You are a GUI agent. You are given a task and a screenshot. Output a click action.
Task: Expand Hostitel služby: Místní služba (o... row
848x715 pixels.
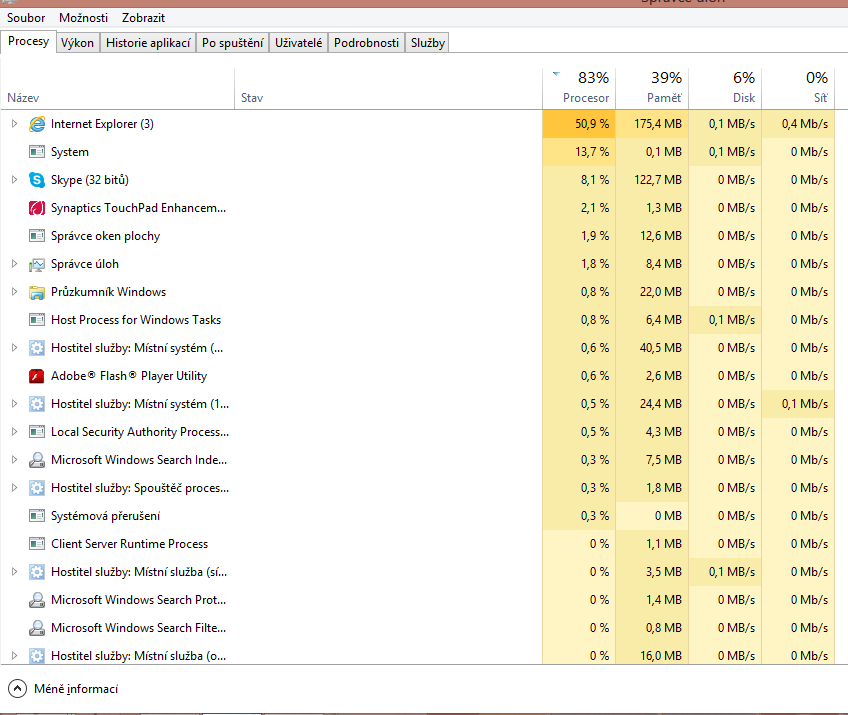14,656
